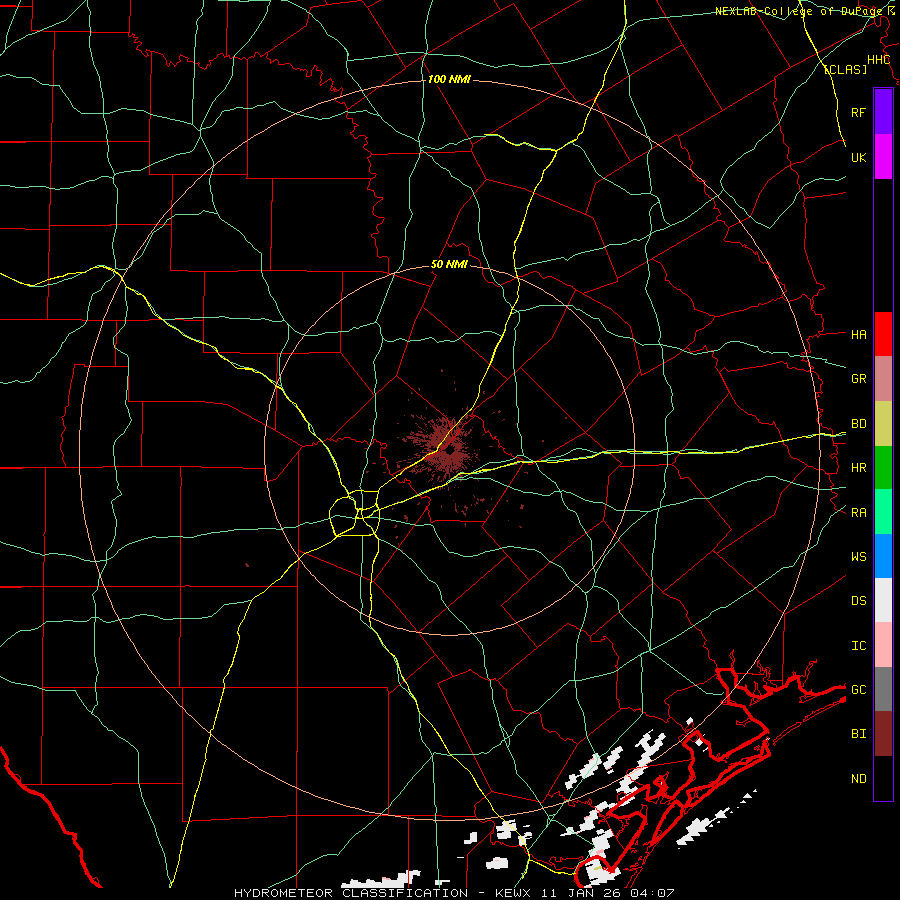The image size is (900, 900).
Task: Click the 'GC' legend label
Action: [x=858, y=690]
